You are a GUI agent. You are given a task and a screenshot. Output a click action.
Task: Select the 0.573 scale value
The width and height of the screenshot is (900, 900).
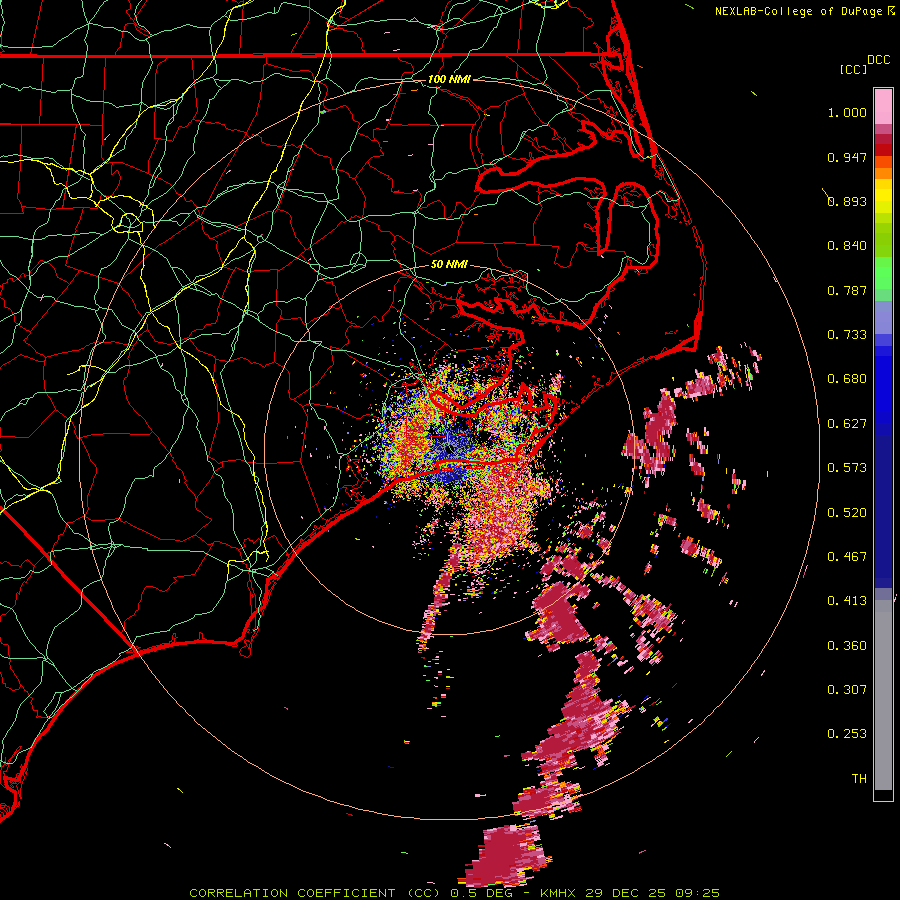tap(847, 468)
